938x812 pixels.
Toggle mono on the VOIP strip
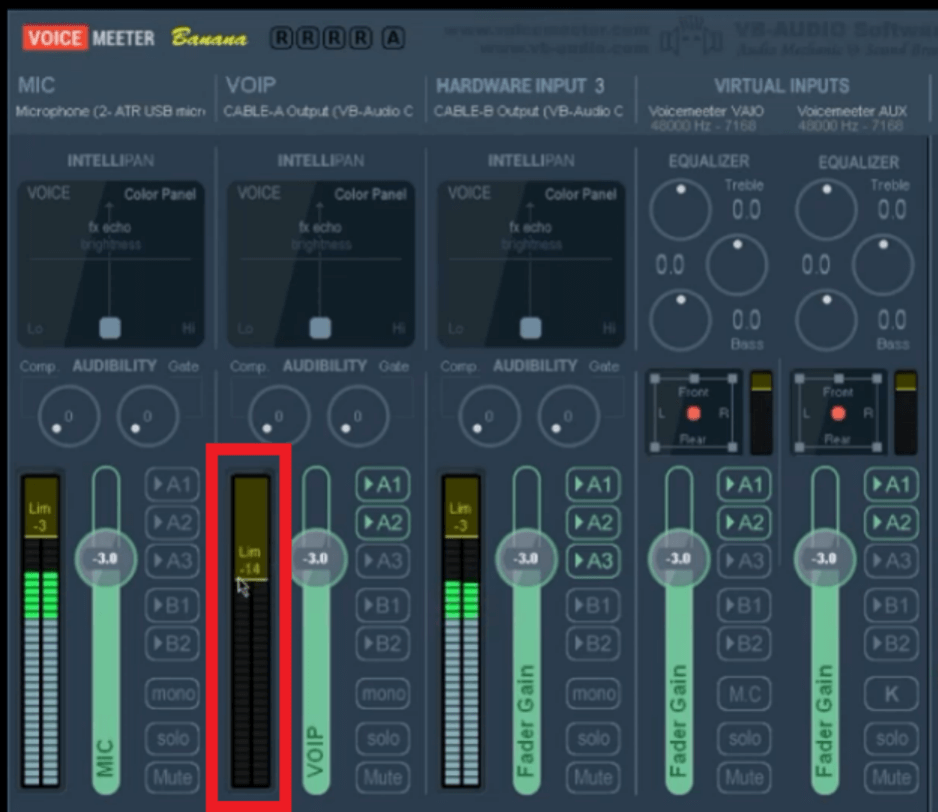click(383, 694)
